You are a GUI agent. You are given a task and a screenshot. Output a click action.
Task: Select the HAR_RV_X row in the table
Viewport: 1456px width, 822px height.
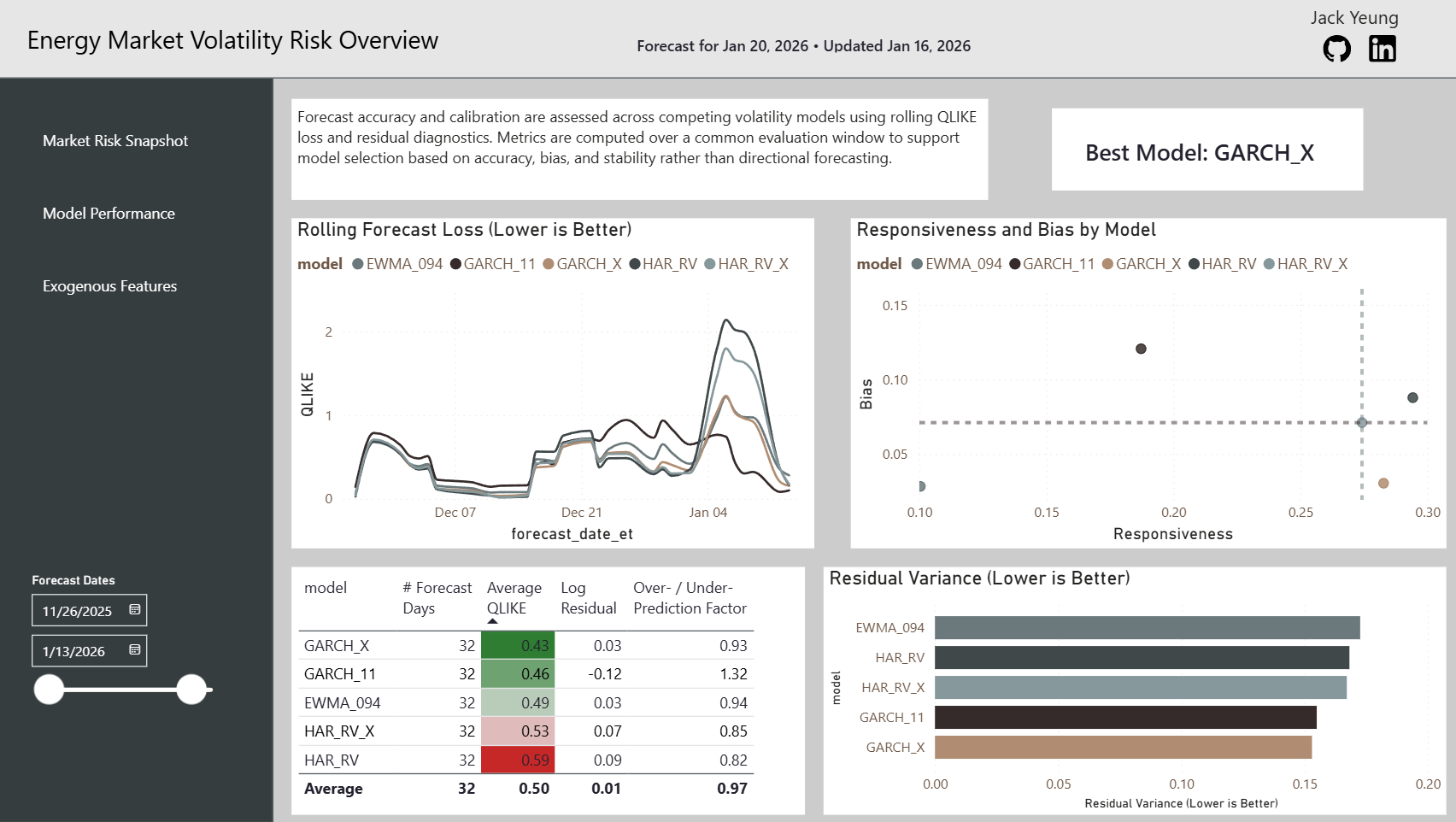525,731
